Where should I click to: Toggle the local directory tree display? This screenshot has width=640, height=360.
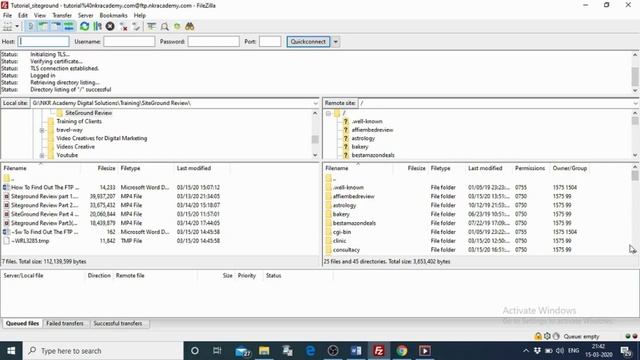click(43, 27)
